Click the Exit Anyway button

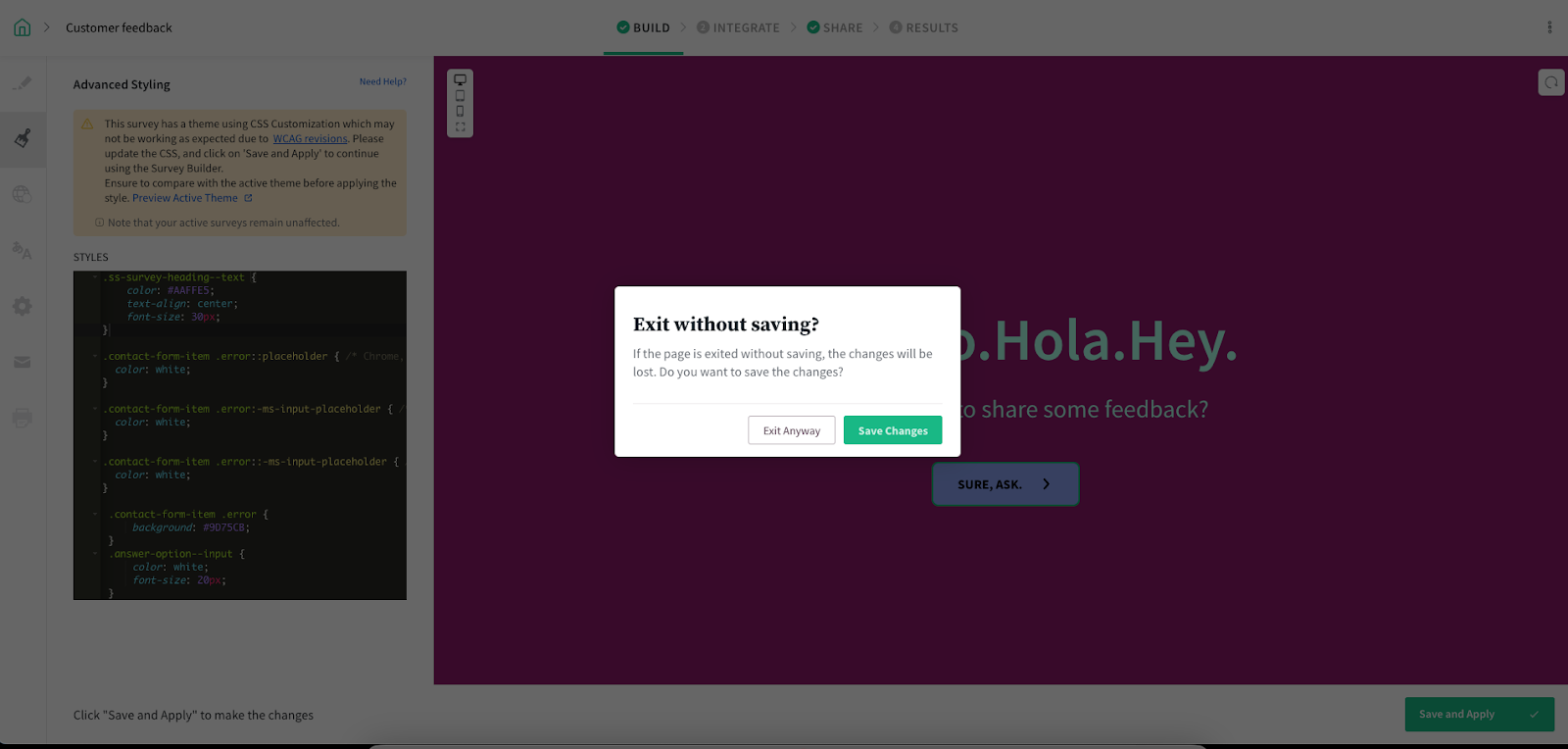click(791, 430)
